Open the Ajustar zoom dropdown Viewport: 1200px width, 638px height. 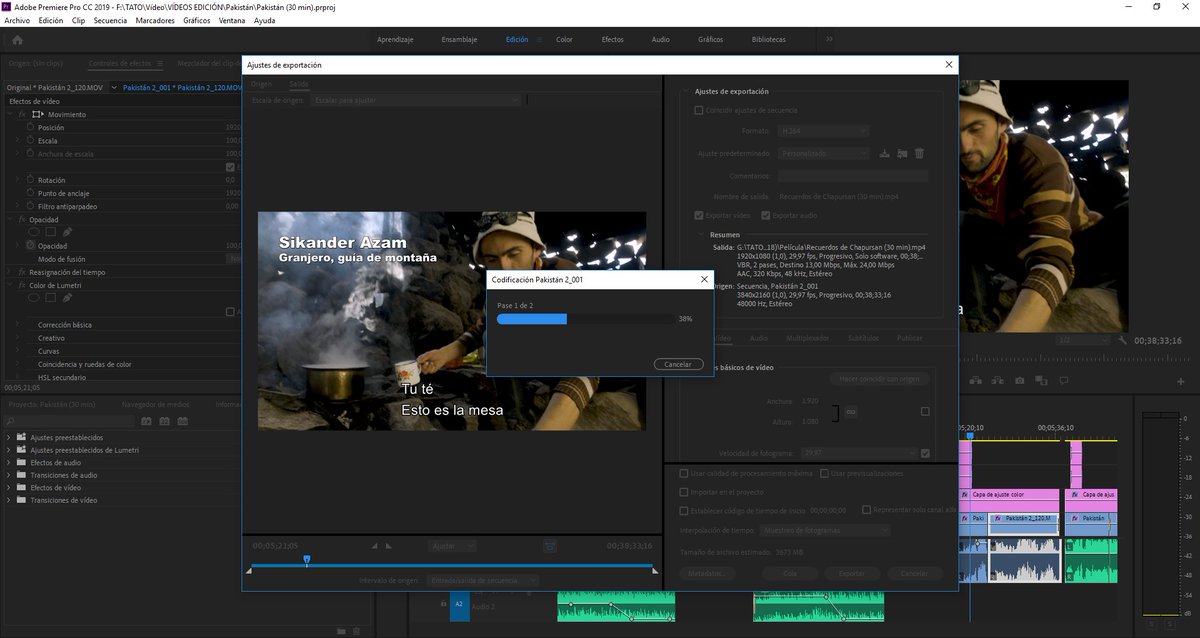coord(454,546)
